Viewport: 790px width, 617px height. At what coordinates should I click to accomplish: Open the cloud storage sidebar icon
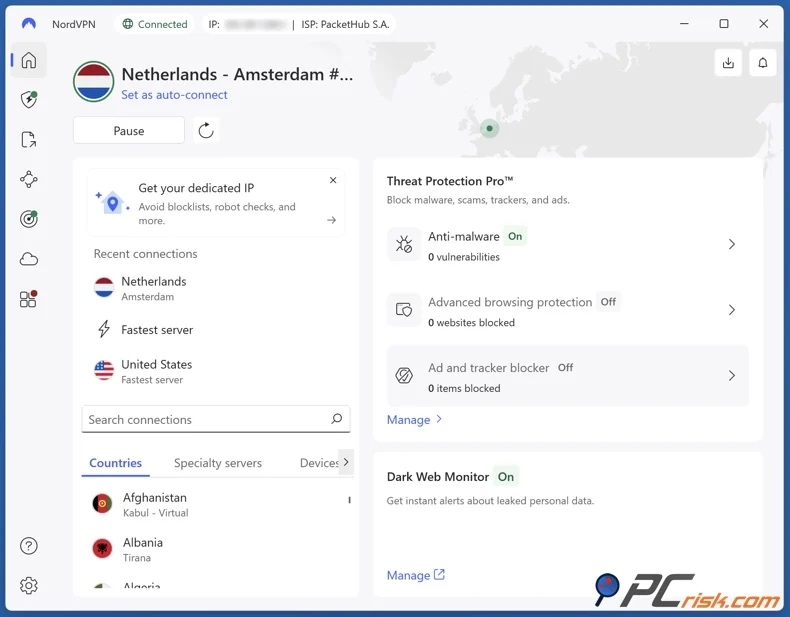[29, 259]
